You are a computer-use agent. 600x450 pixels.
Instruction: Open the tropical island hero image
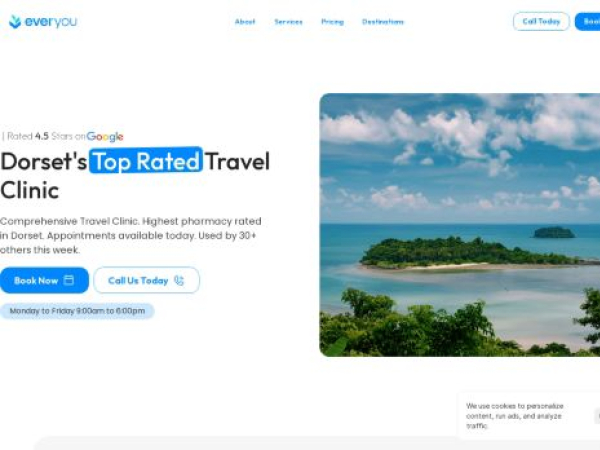460,225
